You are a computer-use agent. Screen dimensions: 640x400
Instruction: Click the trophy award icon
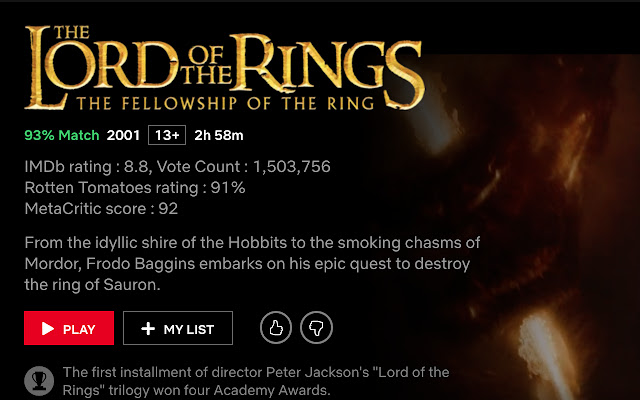click(40, 381)
